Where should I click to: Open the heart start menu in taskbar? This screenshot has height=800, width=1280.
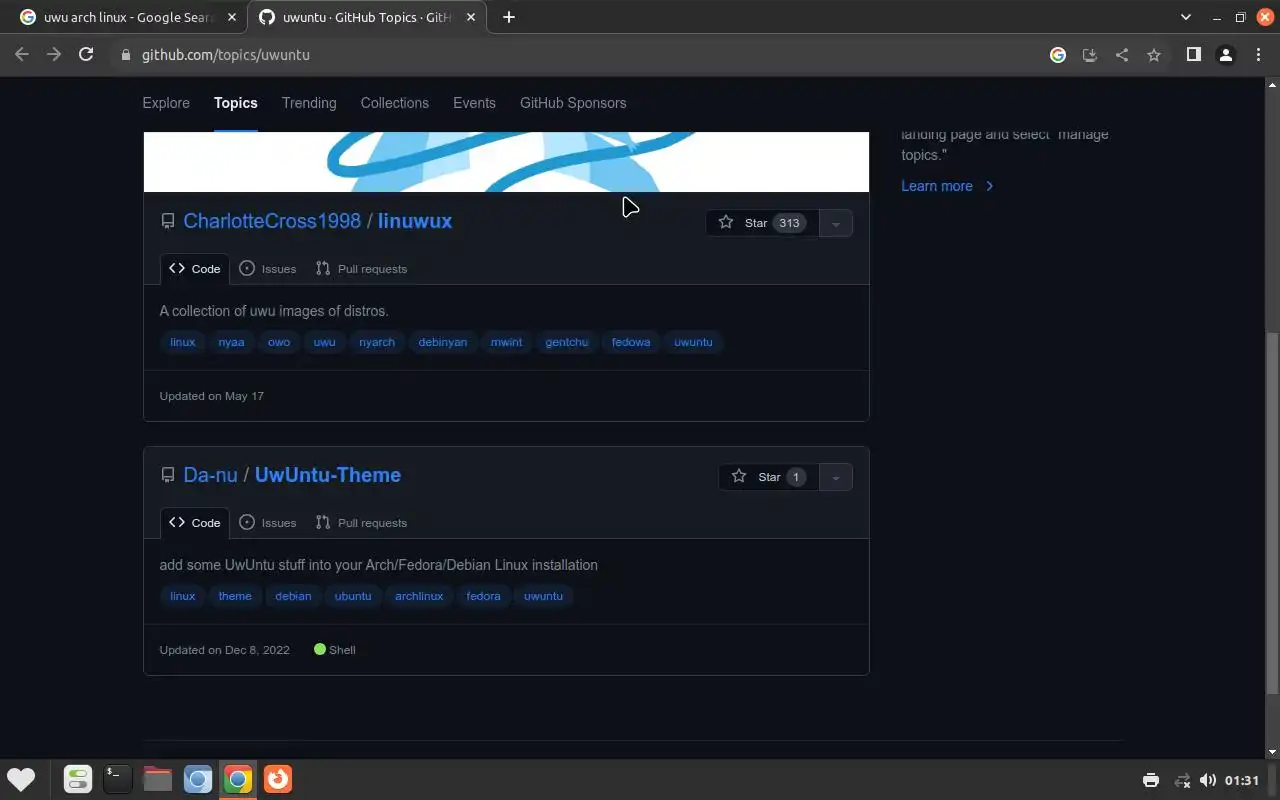click(21, 779)
